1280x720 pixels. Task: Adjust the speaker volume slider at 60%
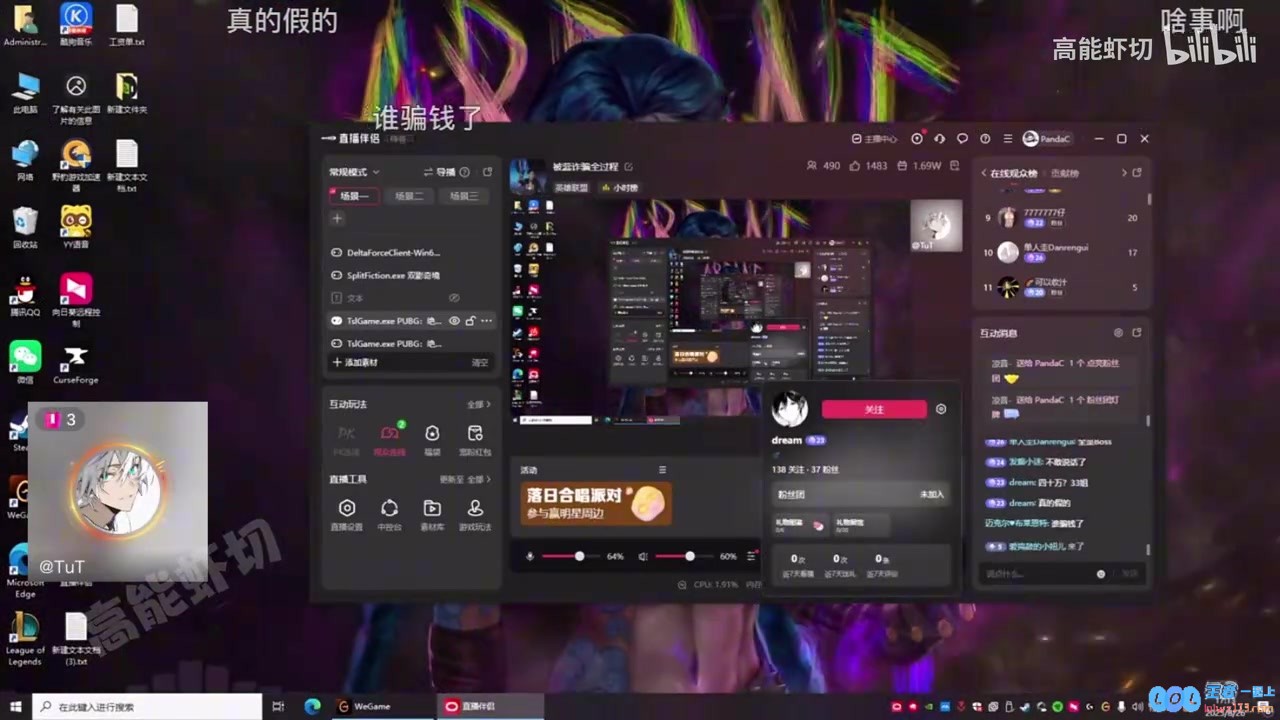pos(684,556)
